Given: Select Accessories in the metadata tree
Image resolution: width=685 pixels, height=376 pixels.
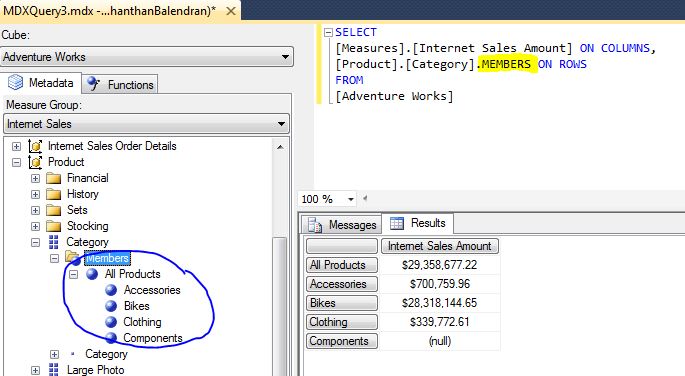Looking at the screenshot, I should pos(152,290).
